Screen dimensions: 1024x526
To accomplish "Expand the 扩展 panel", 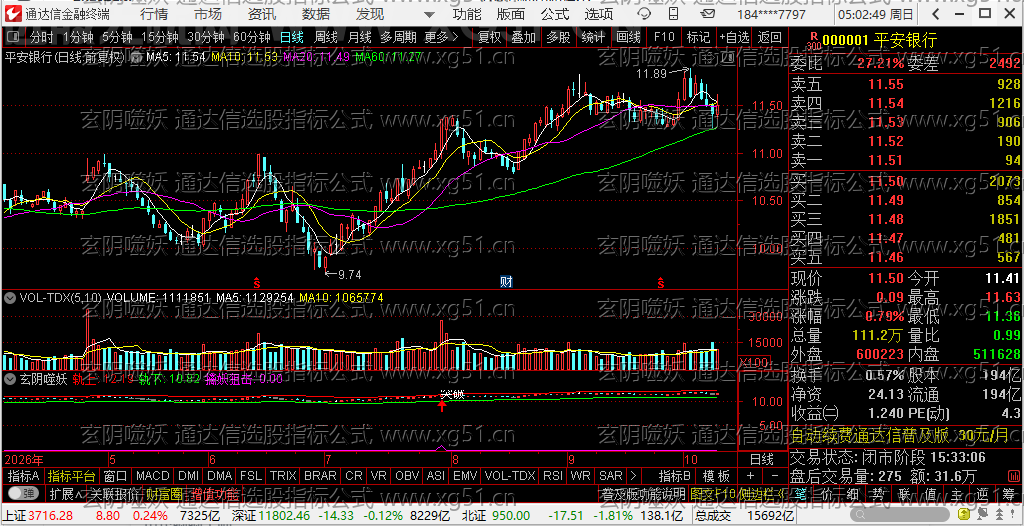I will click(x=65, y=493).
